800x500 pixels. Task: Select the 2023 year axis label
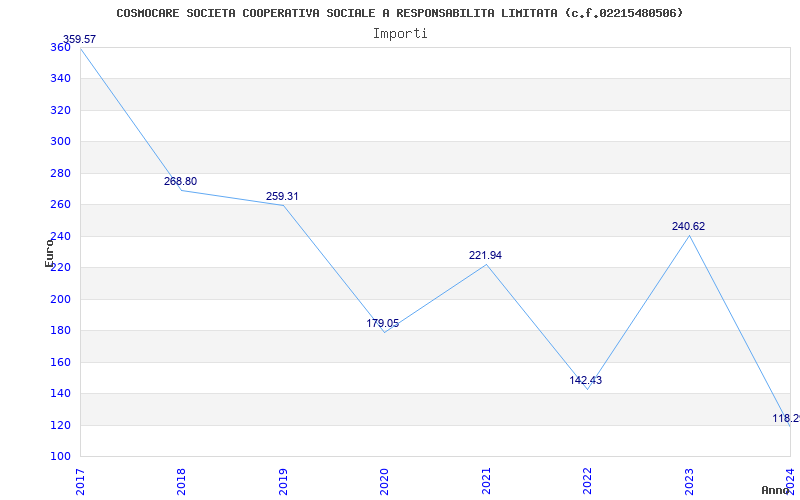(689, 481)
